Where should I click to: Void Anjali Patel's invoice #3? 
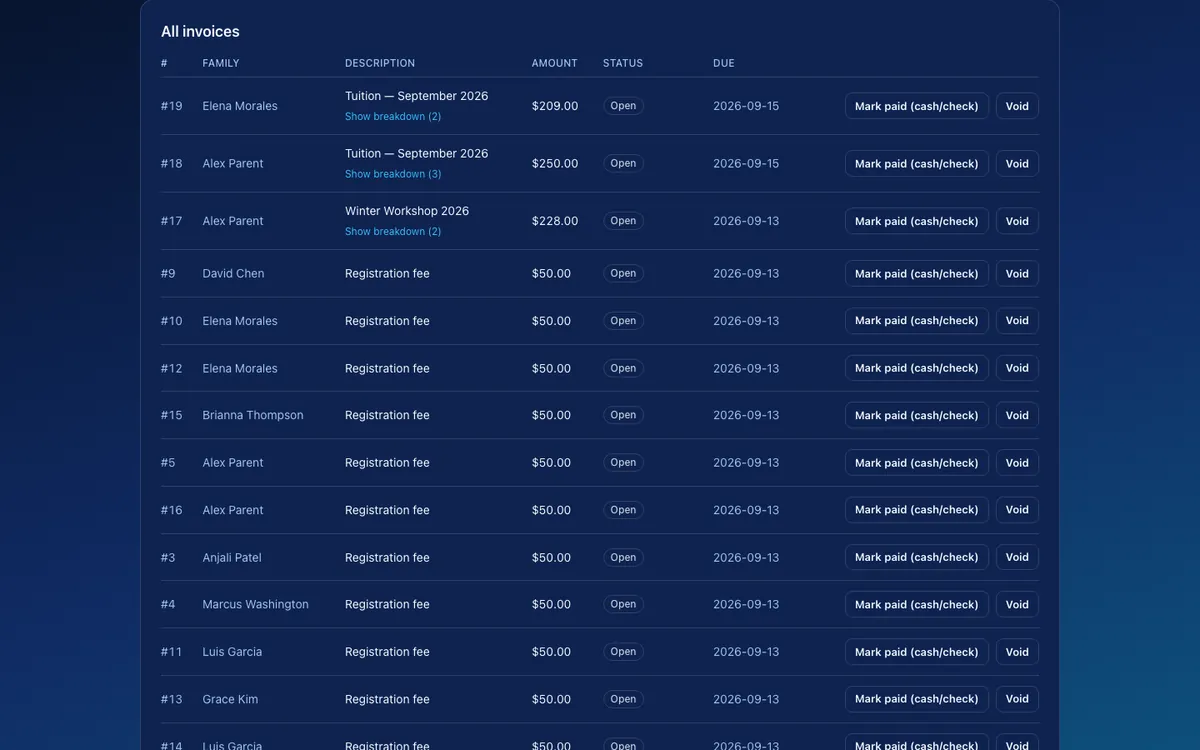(1017, 557)
